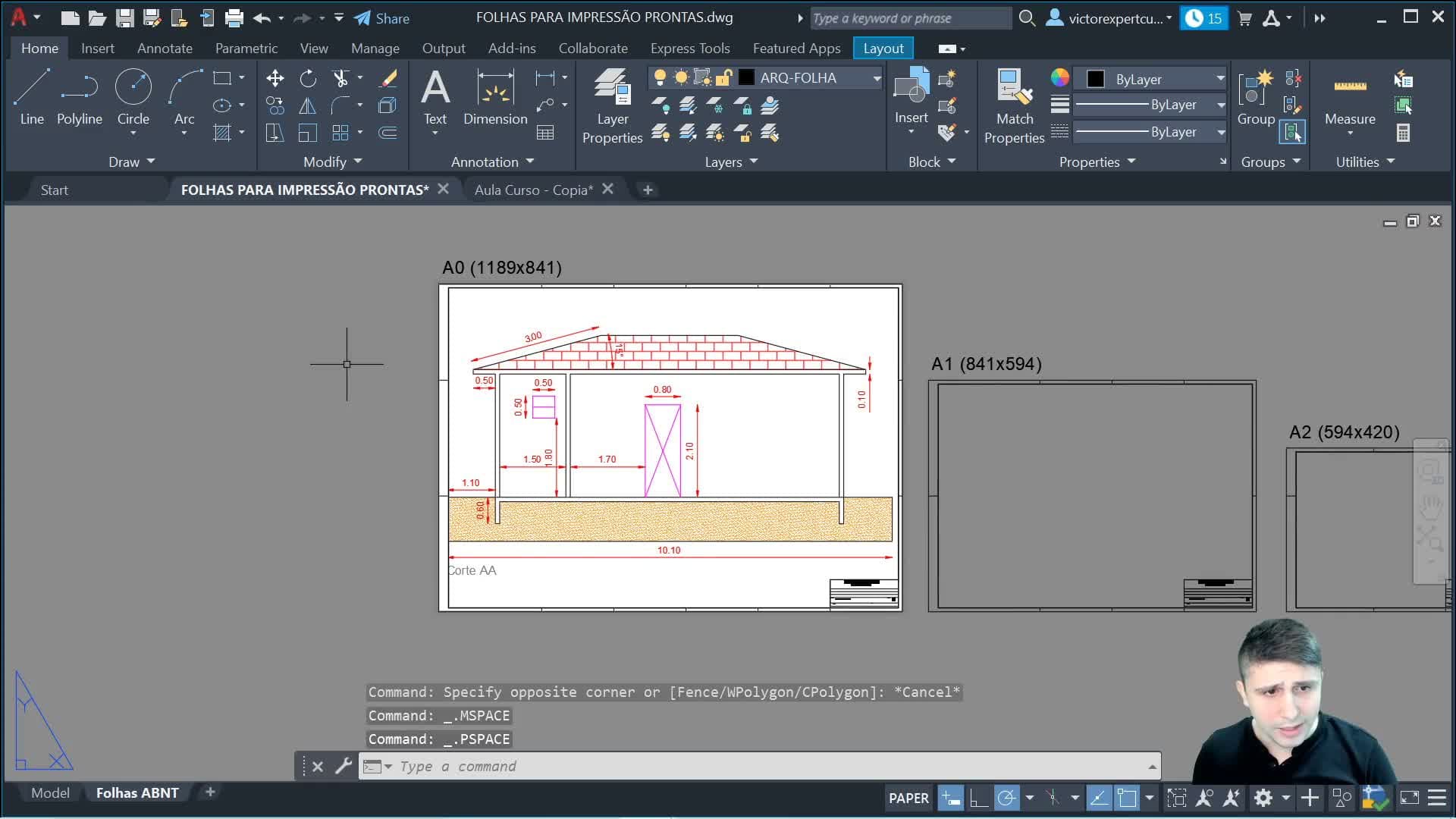The height and width of the screenshot is (819, 1456).
Task: Toggle Ortho mode in status bar
Action: [x=978, y=798]
